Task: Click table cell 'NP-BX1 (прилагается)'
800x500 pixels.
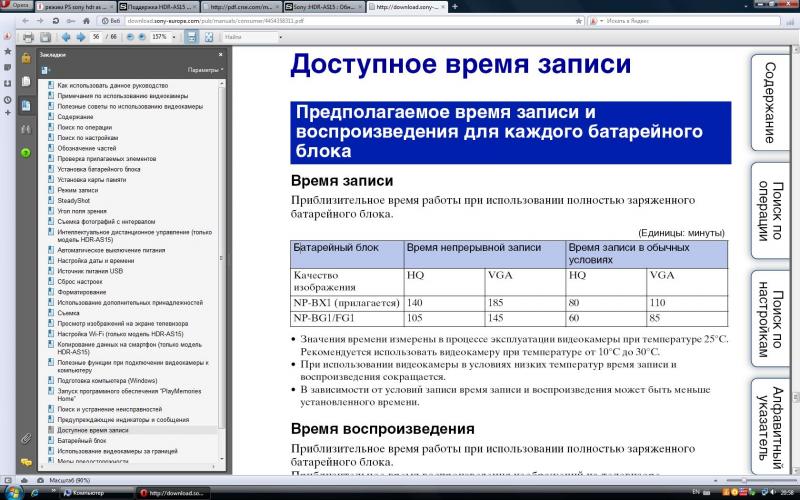Action: pyautogui.click(x=347, y=303)
